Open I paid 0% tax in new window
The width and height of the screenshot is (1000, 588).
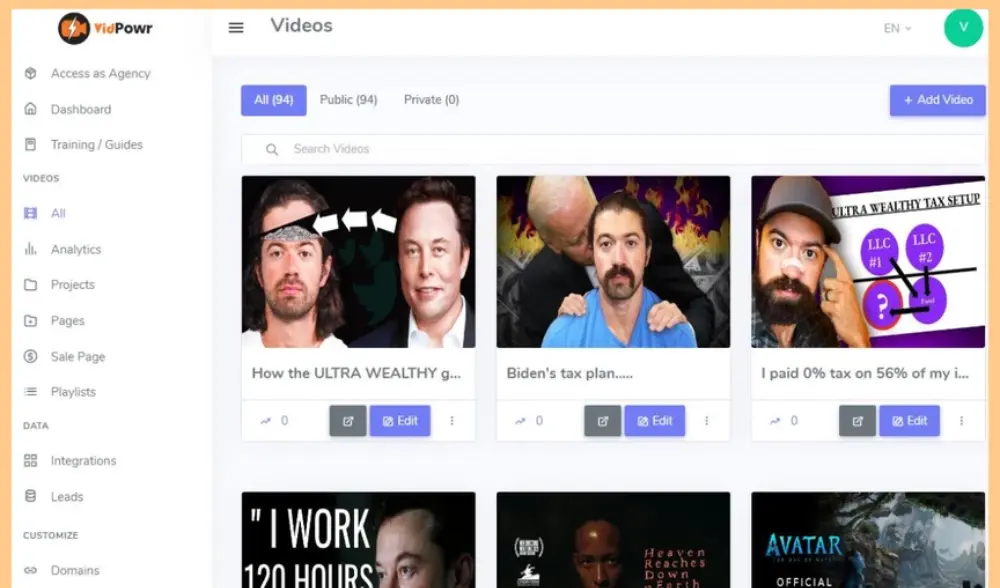tap(857, 421)
